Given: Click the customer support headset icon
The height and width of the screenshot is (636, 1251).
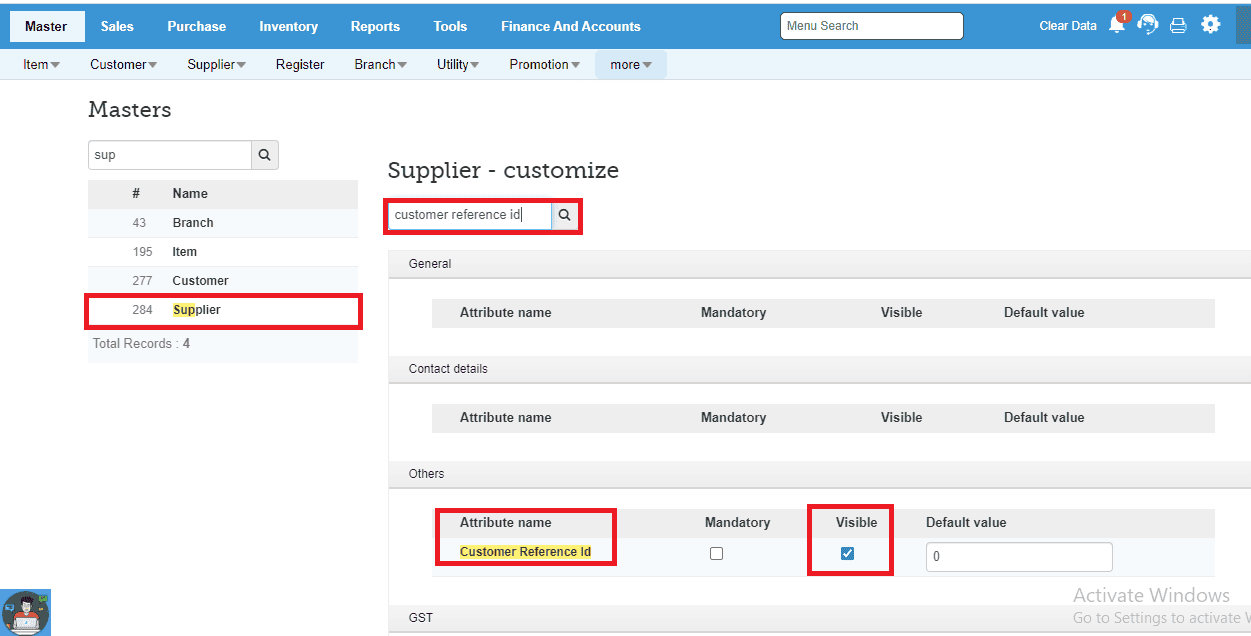Looking at the screenshot, I should [x=1148, y=25].
